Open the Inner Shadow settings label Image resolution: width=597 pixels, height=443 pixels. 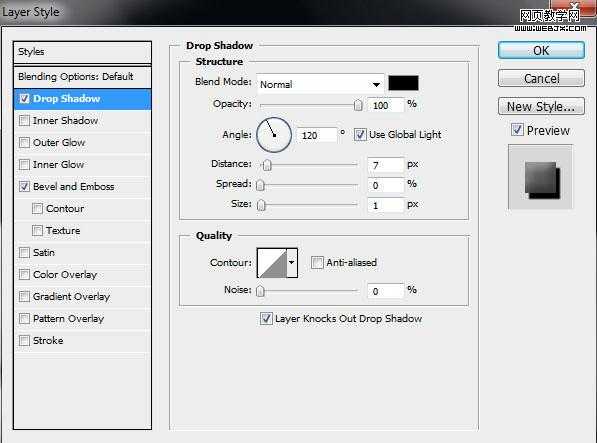click(65, 121)
